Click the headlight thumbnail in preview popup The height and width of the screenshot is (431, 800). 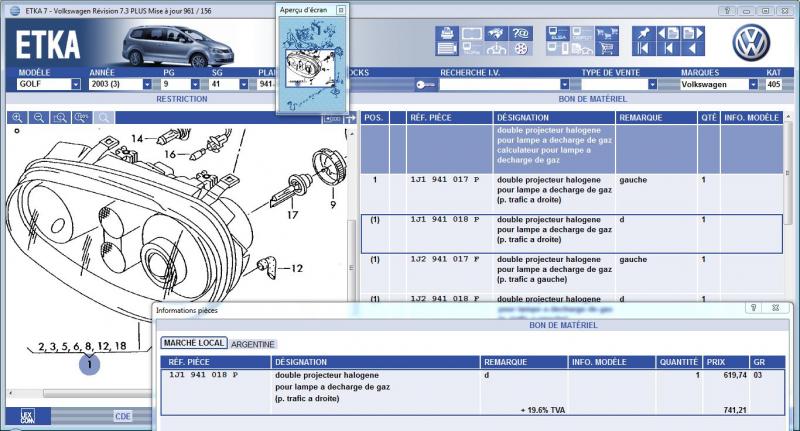(x=311, y=68)
